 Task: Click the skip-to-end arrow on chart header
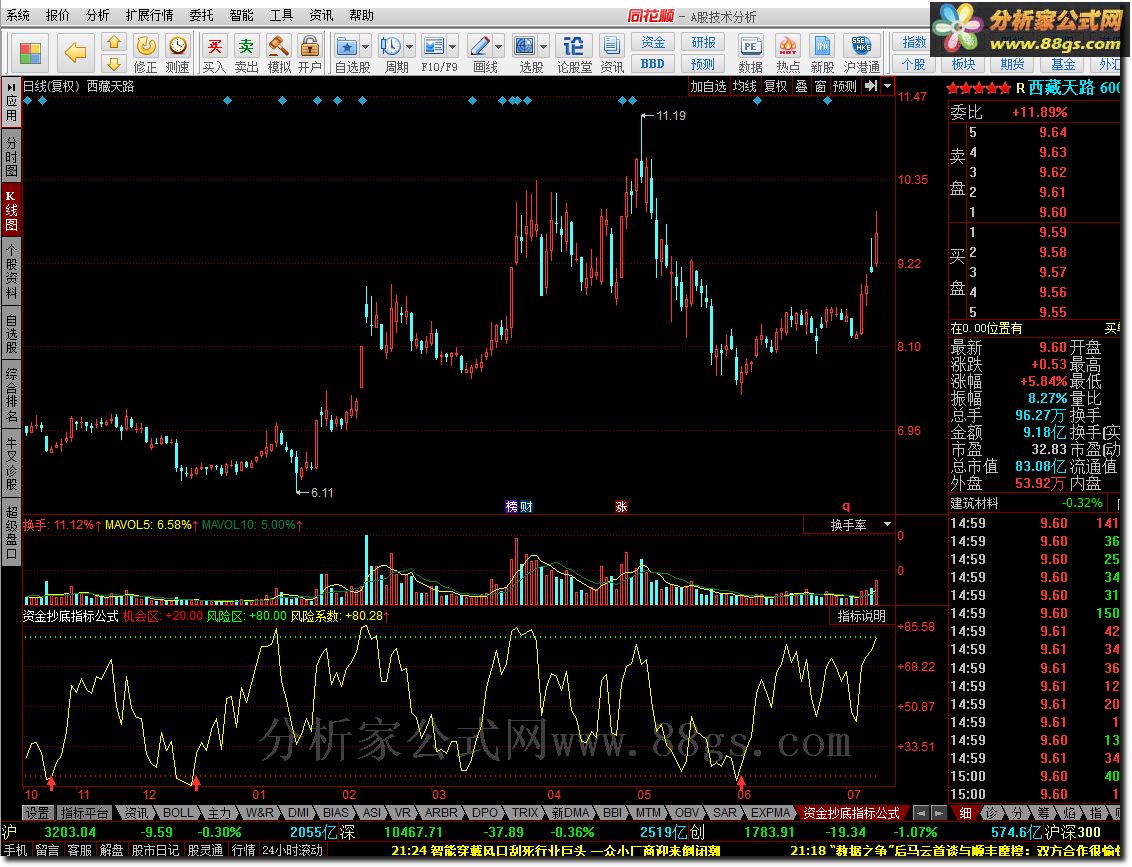coord(871,86)
